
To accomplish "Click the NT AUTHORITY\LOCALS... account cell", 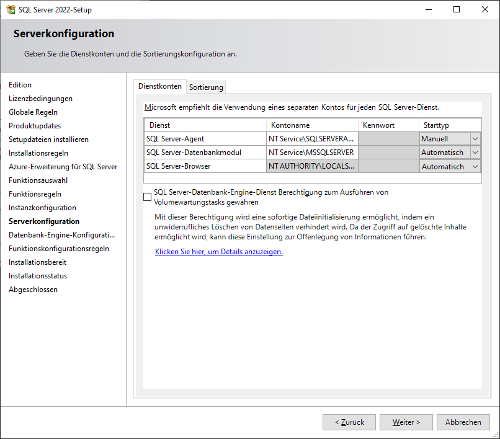I will click(312, 166).
